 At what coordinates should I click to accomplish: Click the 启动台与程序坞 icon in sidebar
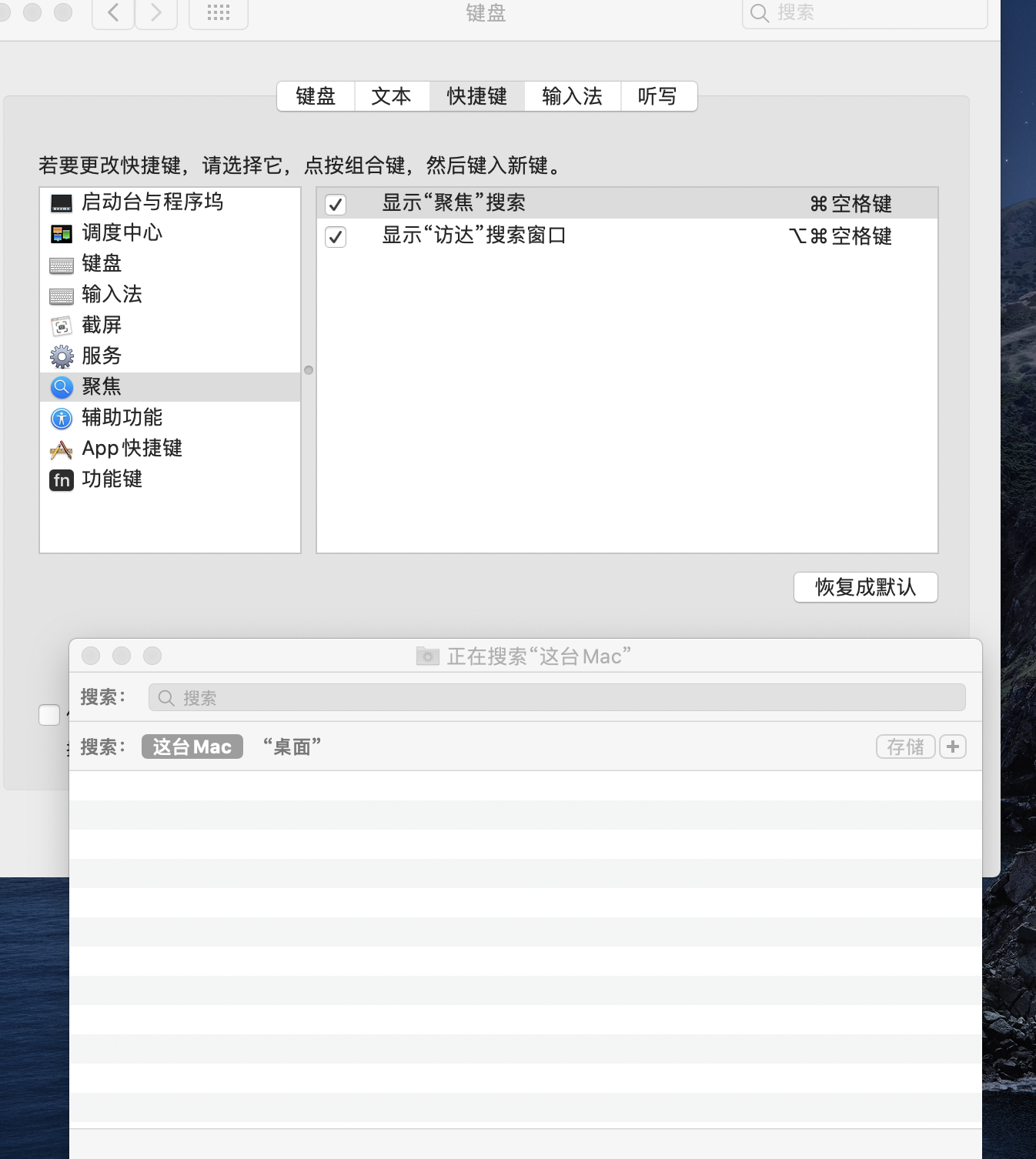click(62, 203)
